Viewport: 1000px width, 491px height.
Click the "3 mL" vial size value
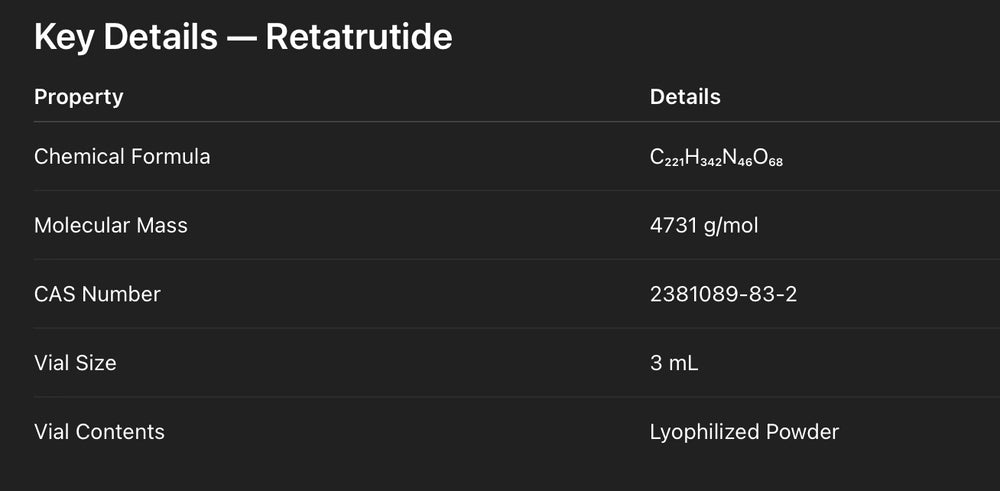[x=674, y=363]
